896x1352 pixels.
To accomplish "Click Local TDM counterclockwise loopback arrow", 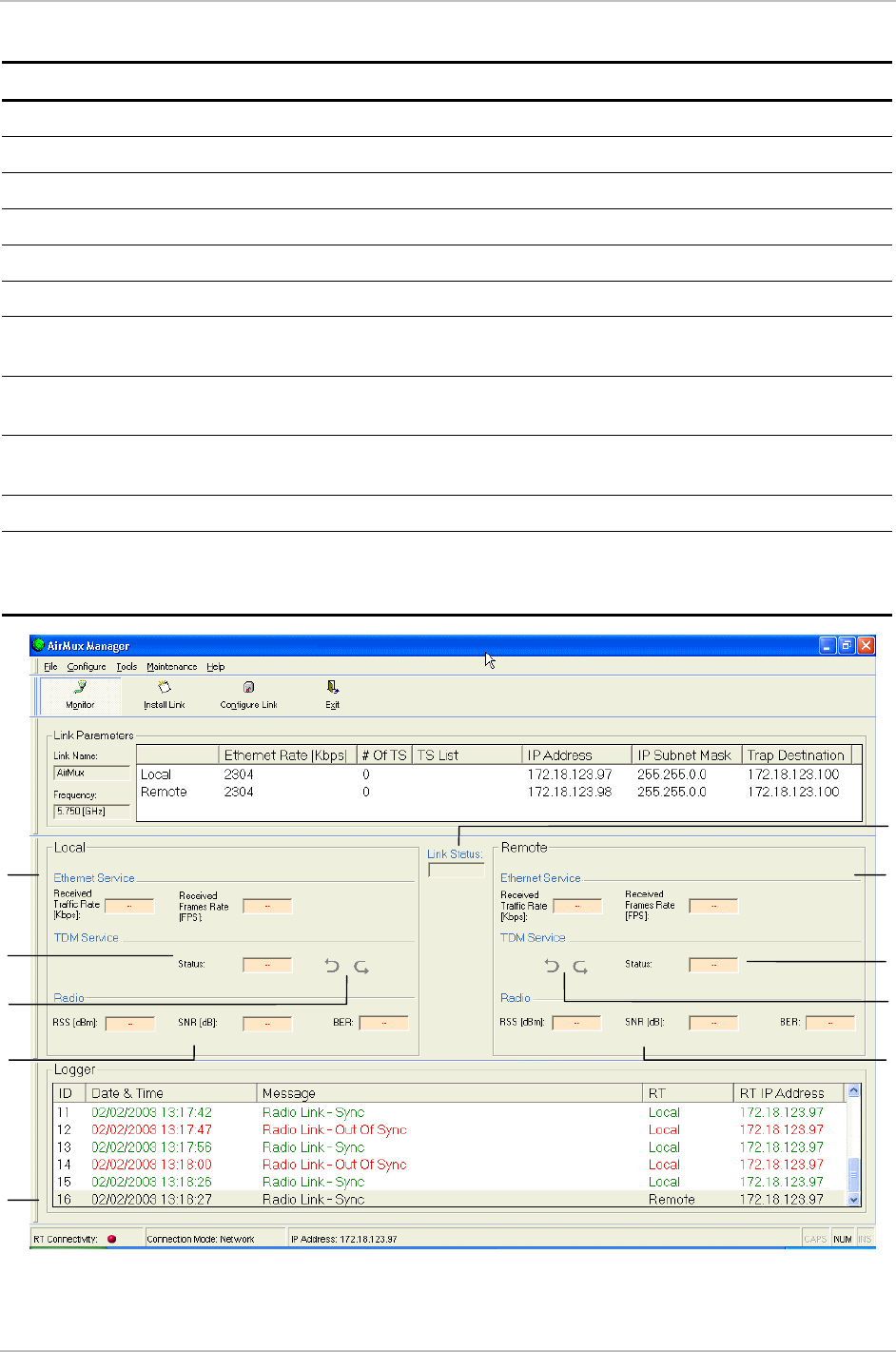I will click(332, 966).
